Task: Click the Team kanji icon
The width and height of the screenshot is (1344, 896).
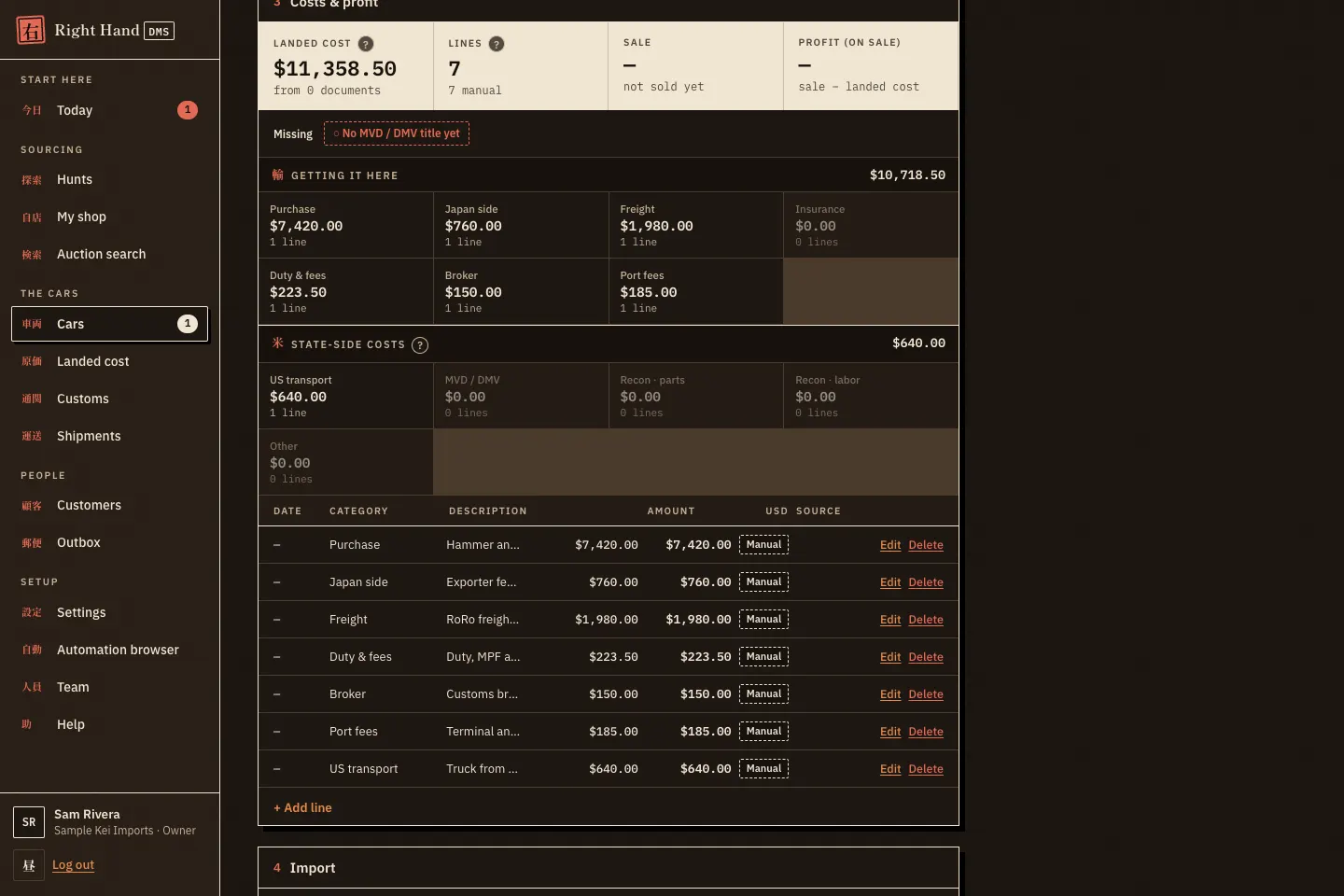Action: (32, 688)
